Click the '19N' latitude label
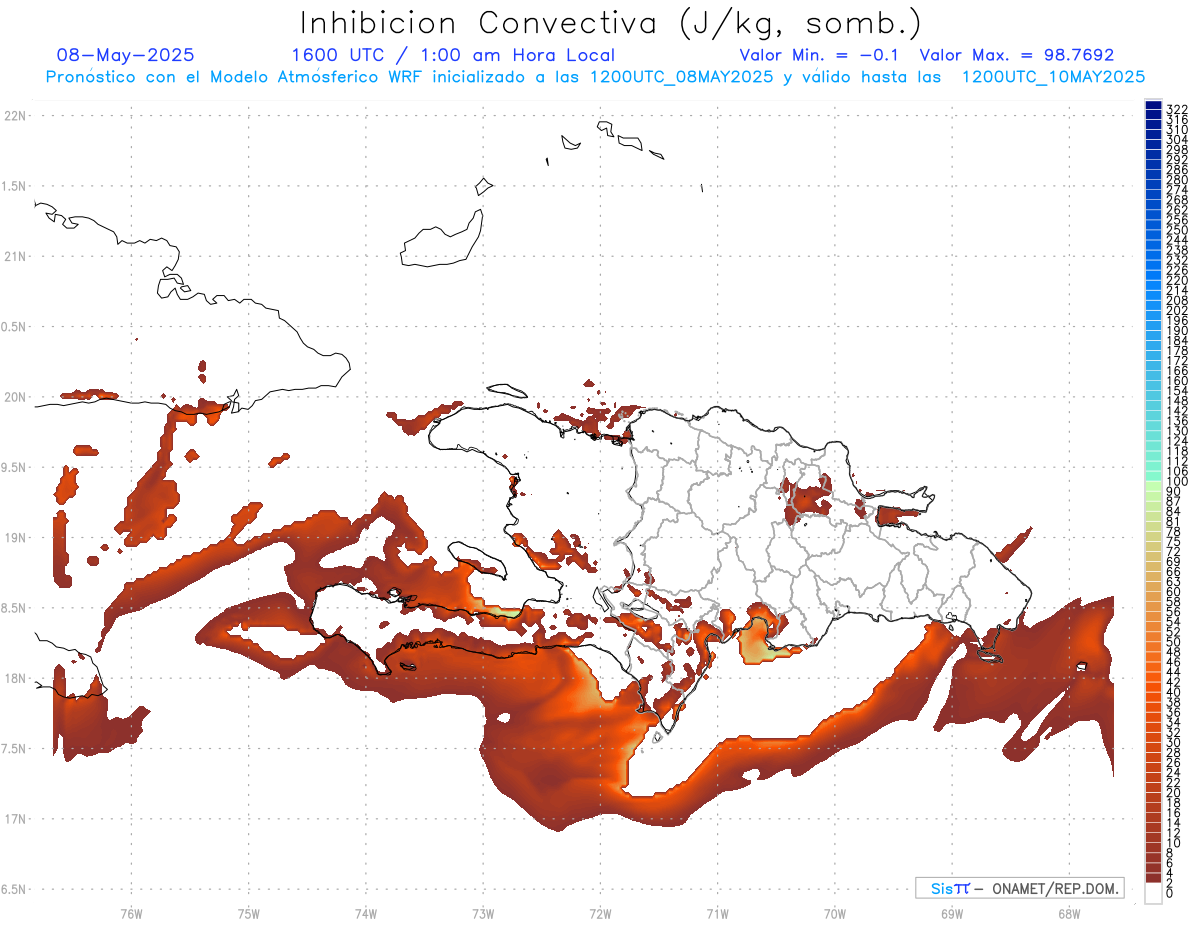This screenshot has height=927, width=1200. (x=16, y=537)
